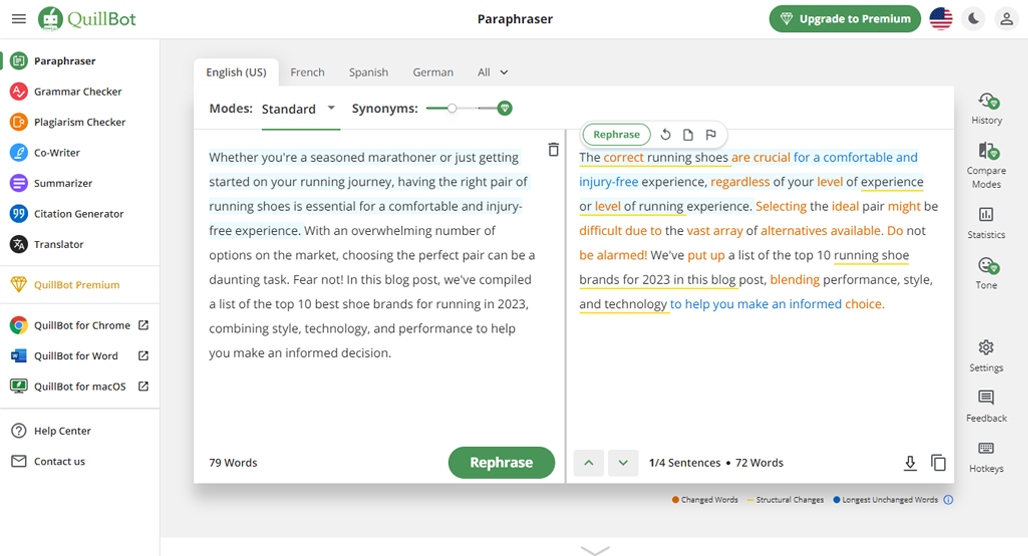Click the Synonyms slider handle
The height and width of the screenshot is (556, 1028).
coord(452,108)
